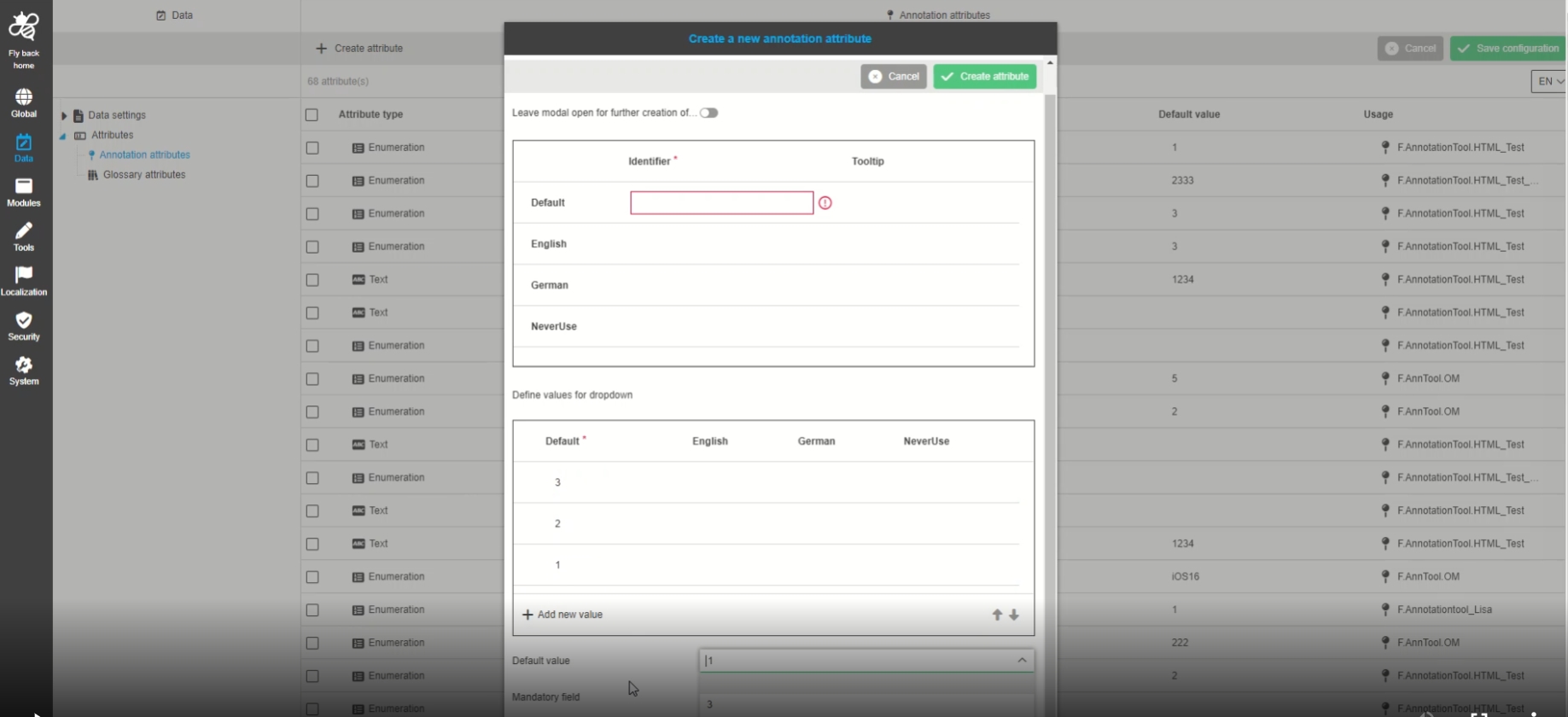Click the dropdown value row 2
This screenshot has height=717, width=1568.
tap(767, 524)
